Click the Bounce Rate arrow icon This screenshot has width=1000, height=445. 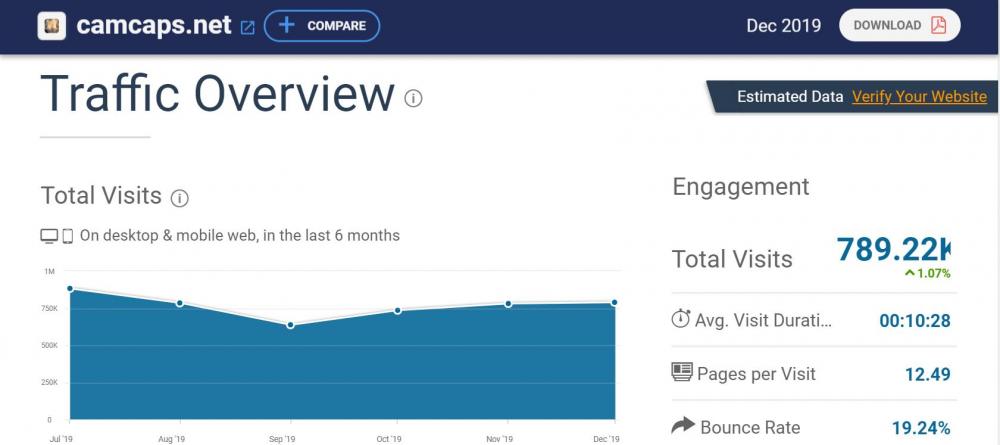(x=682, y=427)
